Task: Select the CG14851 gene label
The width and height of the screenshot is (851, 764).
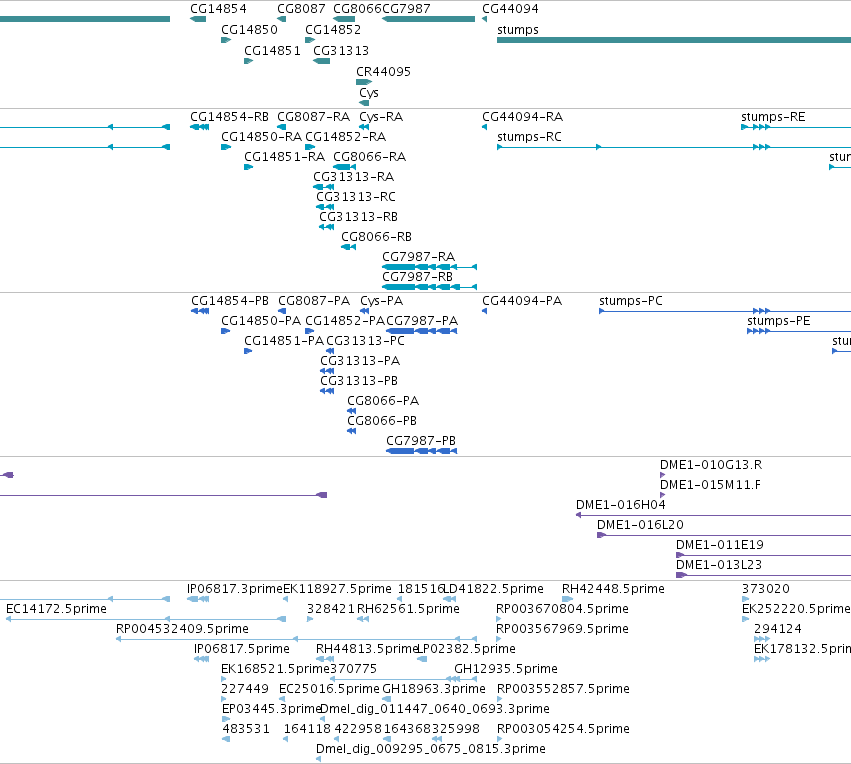Action: [272, 50]
